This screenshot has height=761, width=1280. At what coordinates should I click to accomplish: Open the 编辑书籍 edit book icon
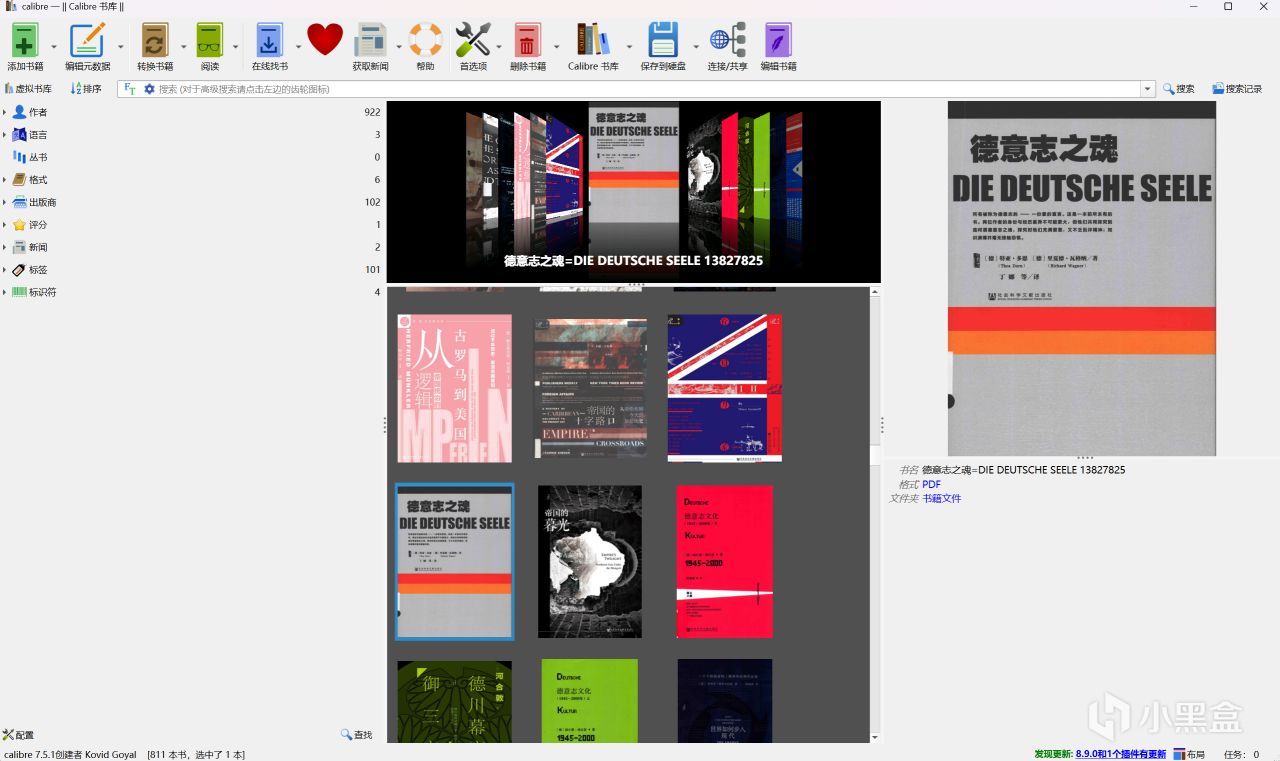tap(778, 40)
